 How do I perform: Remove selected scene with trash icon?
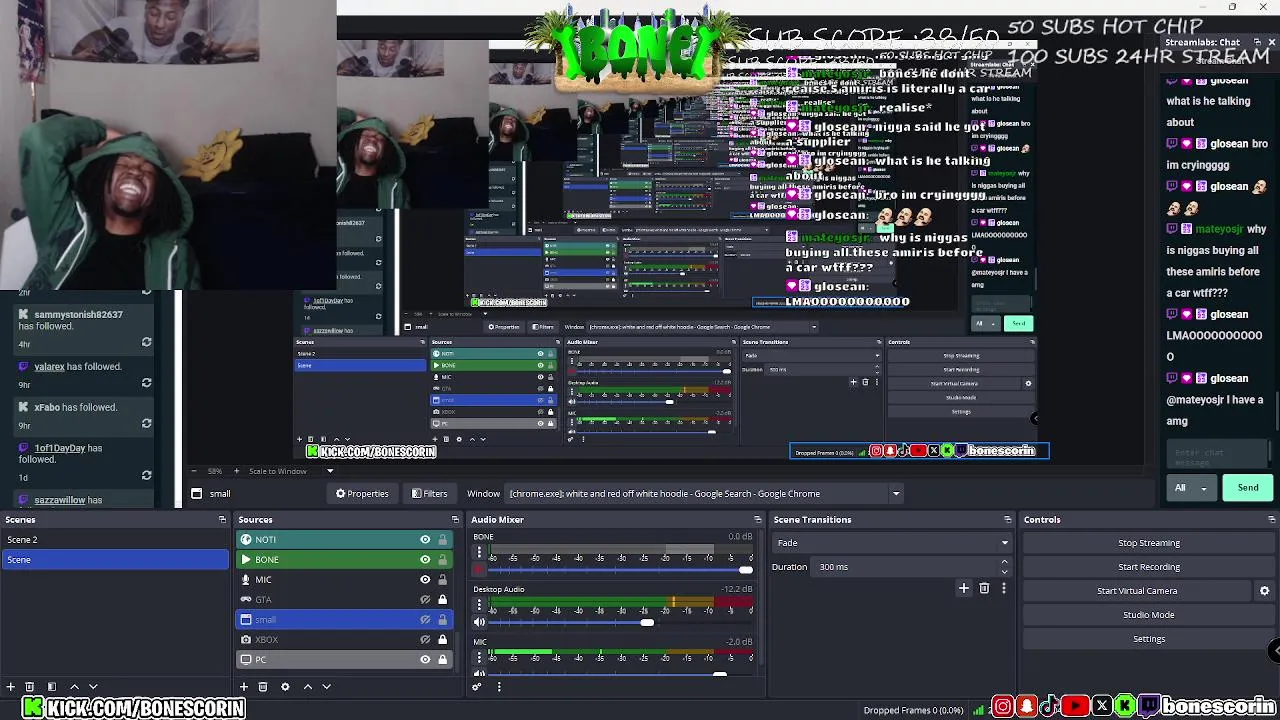pos(30,687)
